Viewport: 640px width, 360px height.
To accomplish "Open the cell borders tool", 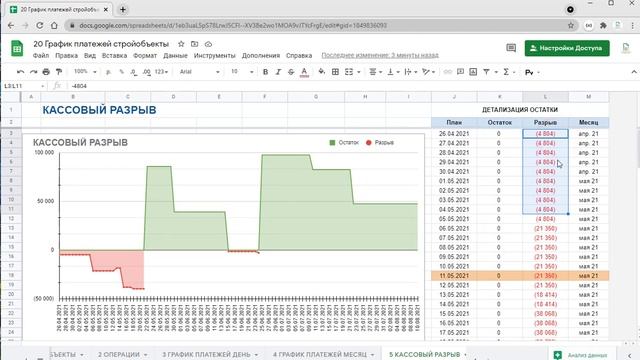I will [335, 72].
